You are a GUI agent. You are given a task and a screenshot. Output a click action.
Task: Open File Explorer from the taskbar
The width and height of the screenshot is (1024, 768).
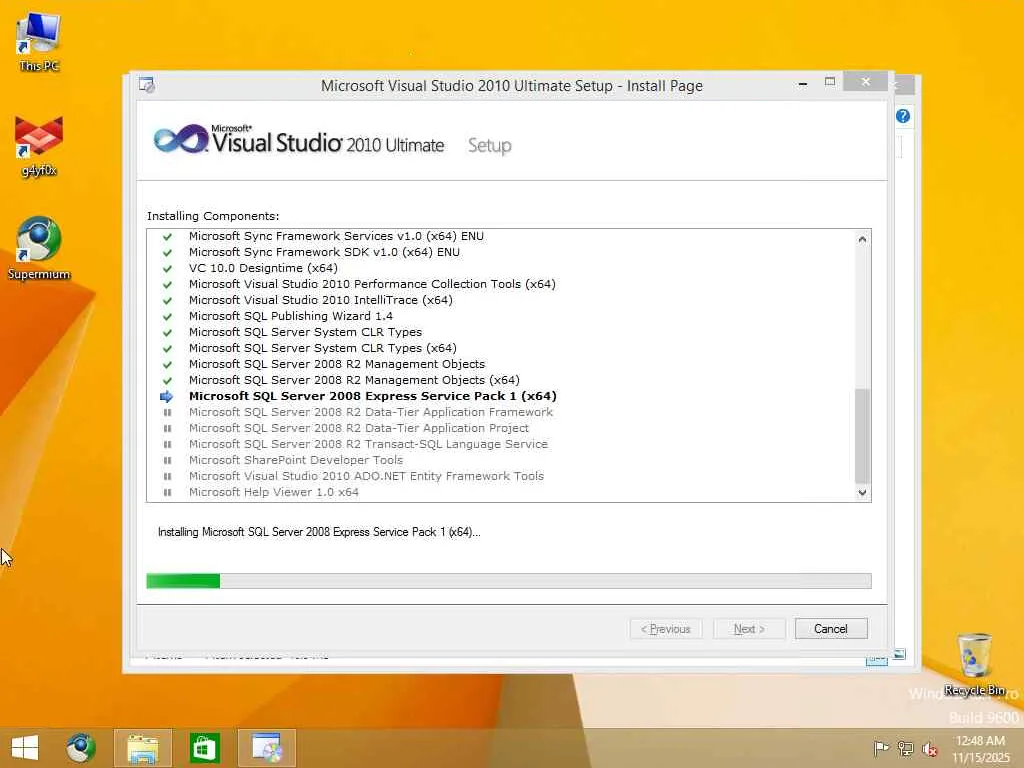142,748
